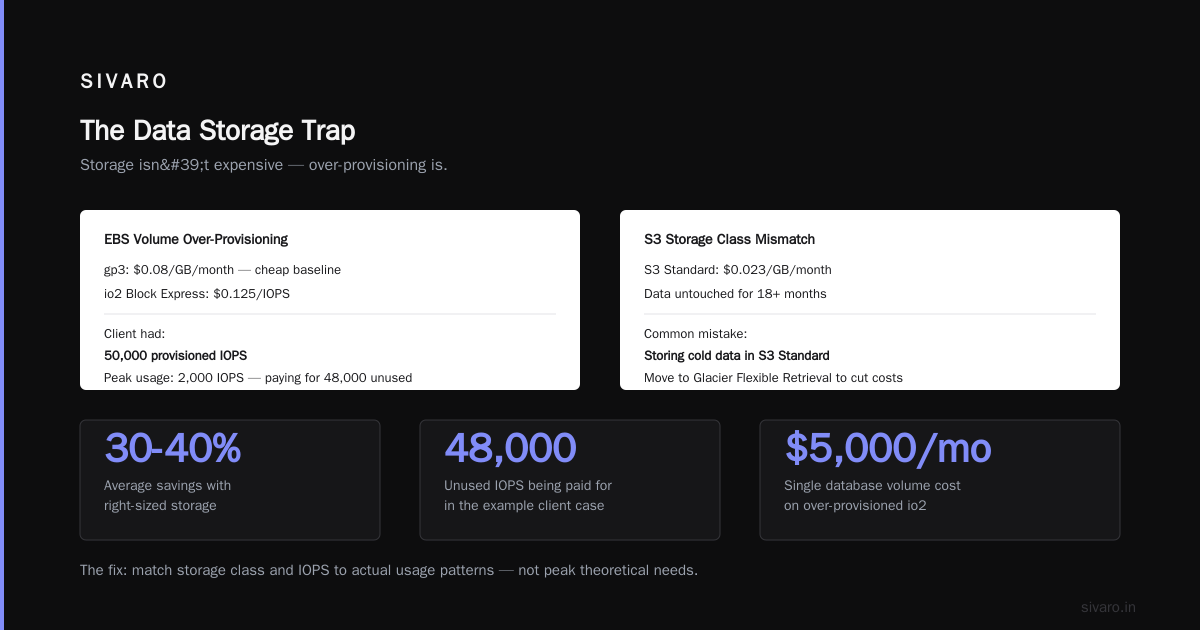Click the gp3 $0.08/GB/month pricing line
The width and height of the screenshot is (1200, 630).
pyautogui.click(x=222, y=270)
